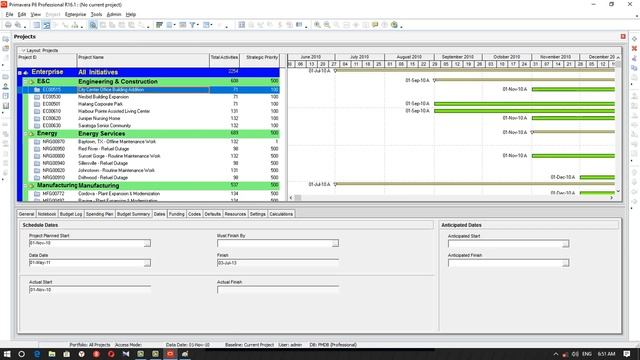Image resolution: width=640 pixels, height=360 pixels.
Task: Click the red Primavera P6 icon on the taskbar
Action: (x=170, y=354)
